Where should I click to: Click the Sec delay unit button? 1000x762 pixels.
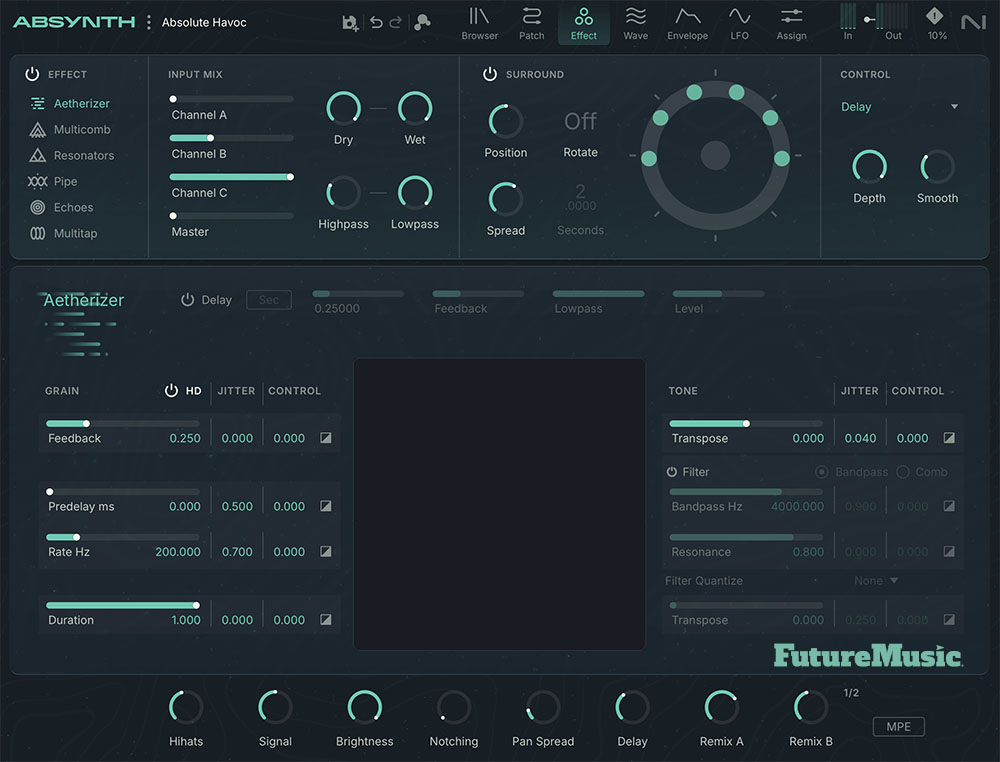click(x=268, y=300)
